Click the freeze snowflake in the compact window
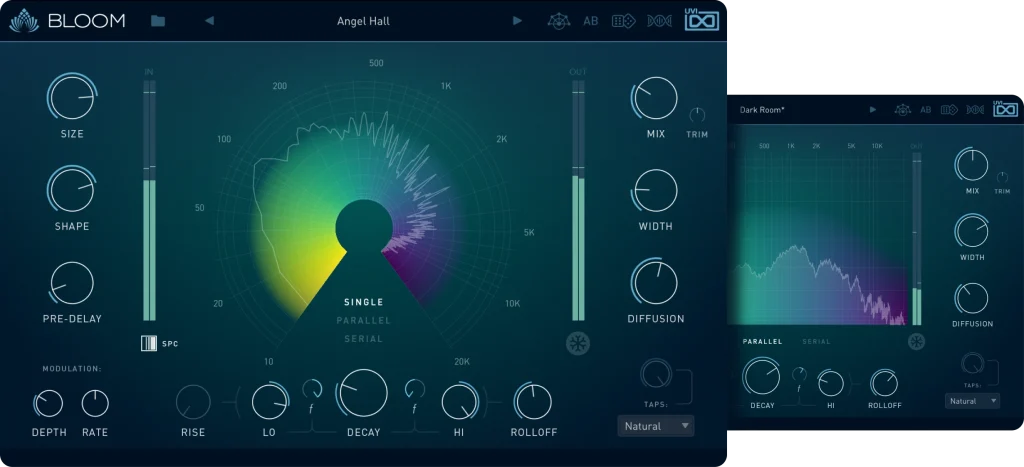 tap(916, 342)
